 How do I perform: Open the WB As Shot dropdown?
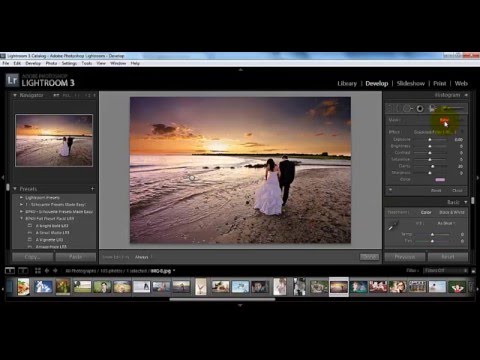446,223
